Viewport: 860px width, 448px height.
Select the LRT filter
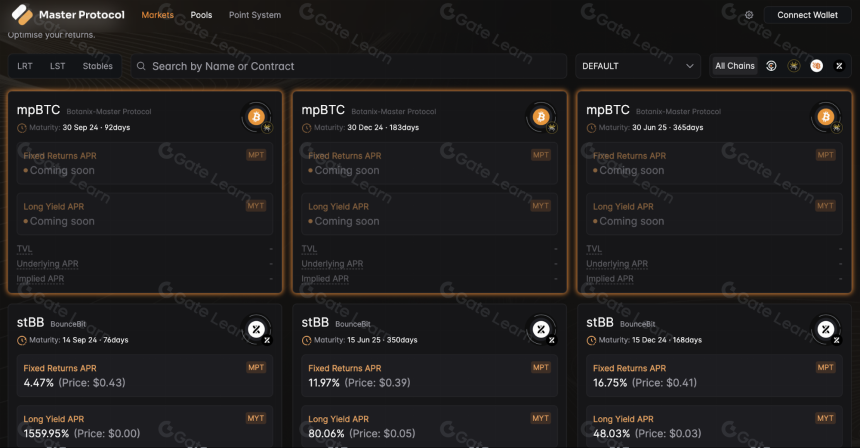[x=25, y=66]
